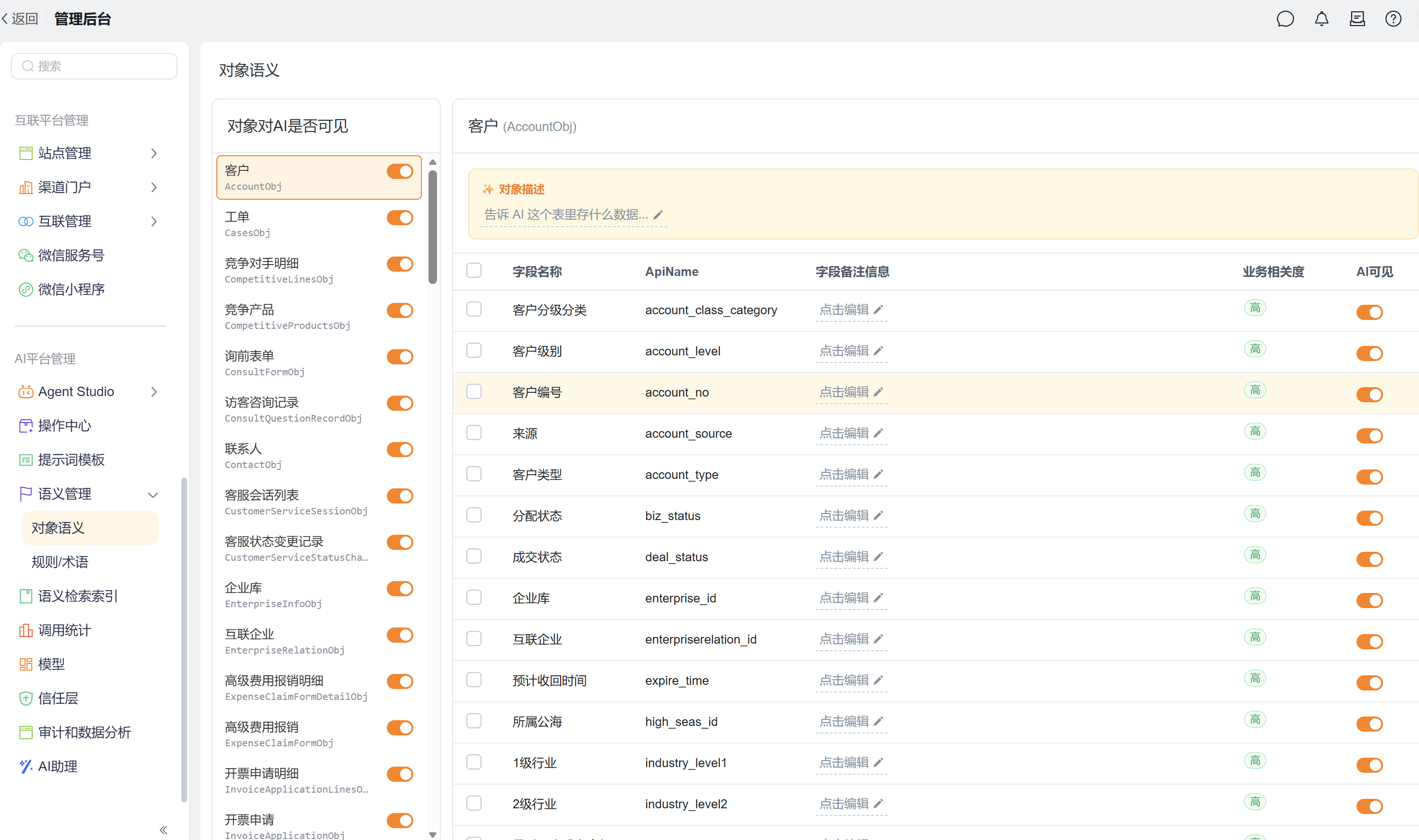This screenshot has height=840, width=1419.
Task: Click the sidebar 搜索 input field
Action: pyautogui.click(x=94, y=66)
